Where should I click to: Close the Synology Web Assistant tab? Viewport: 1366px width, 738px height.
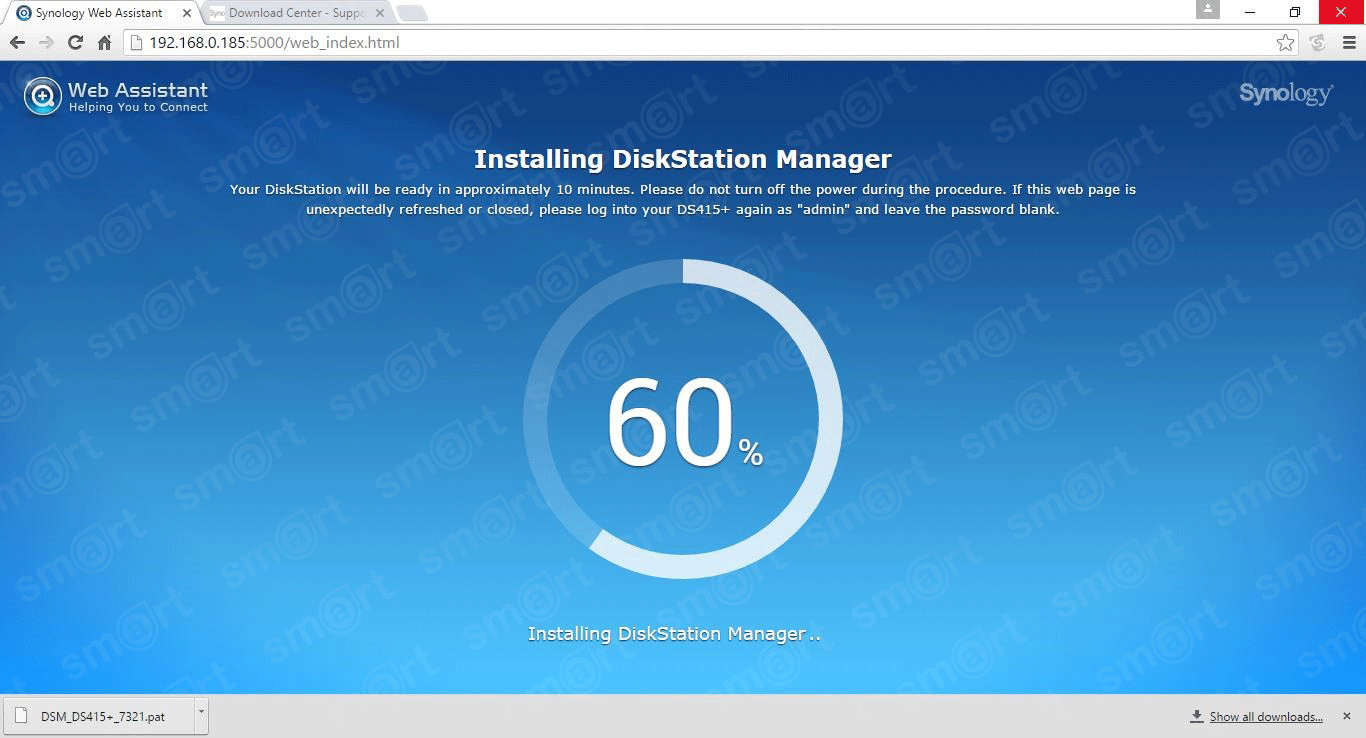pyautogui.click(x=187, y=13)
